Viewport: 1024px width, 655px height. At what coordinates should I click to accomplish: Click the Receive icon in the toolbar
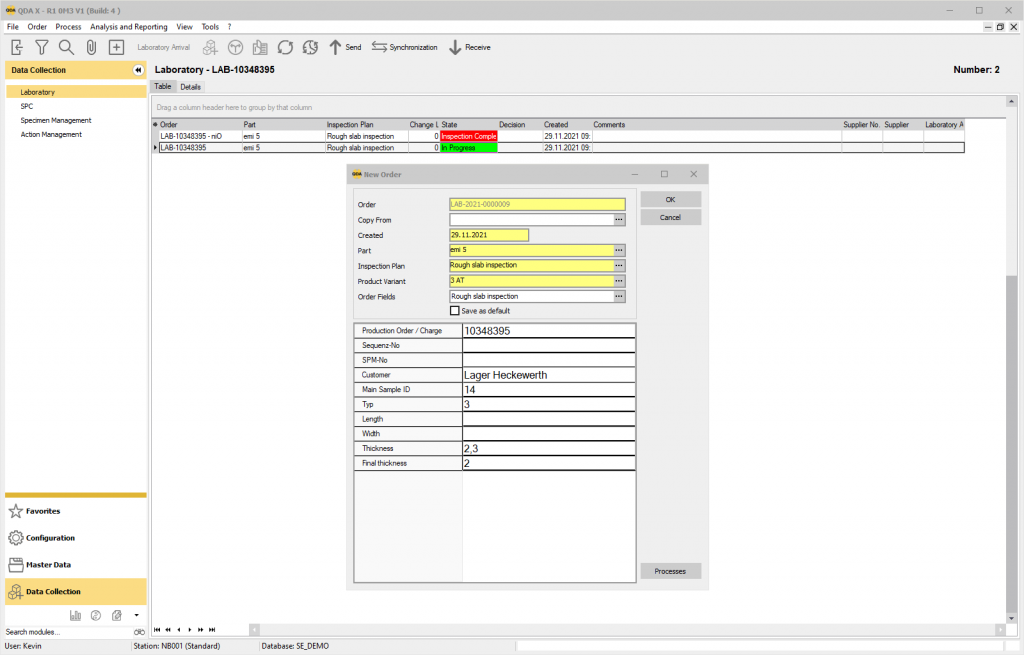[x=469, y=46]
